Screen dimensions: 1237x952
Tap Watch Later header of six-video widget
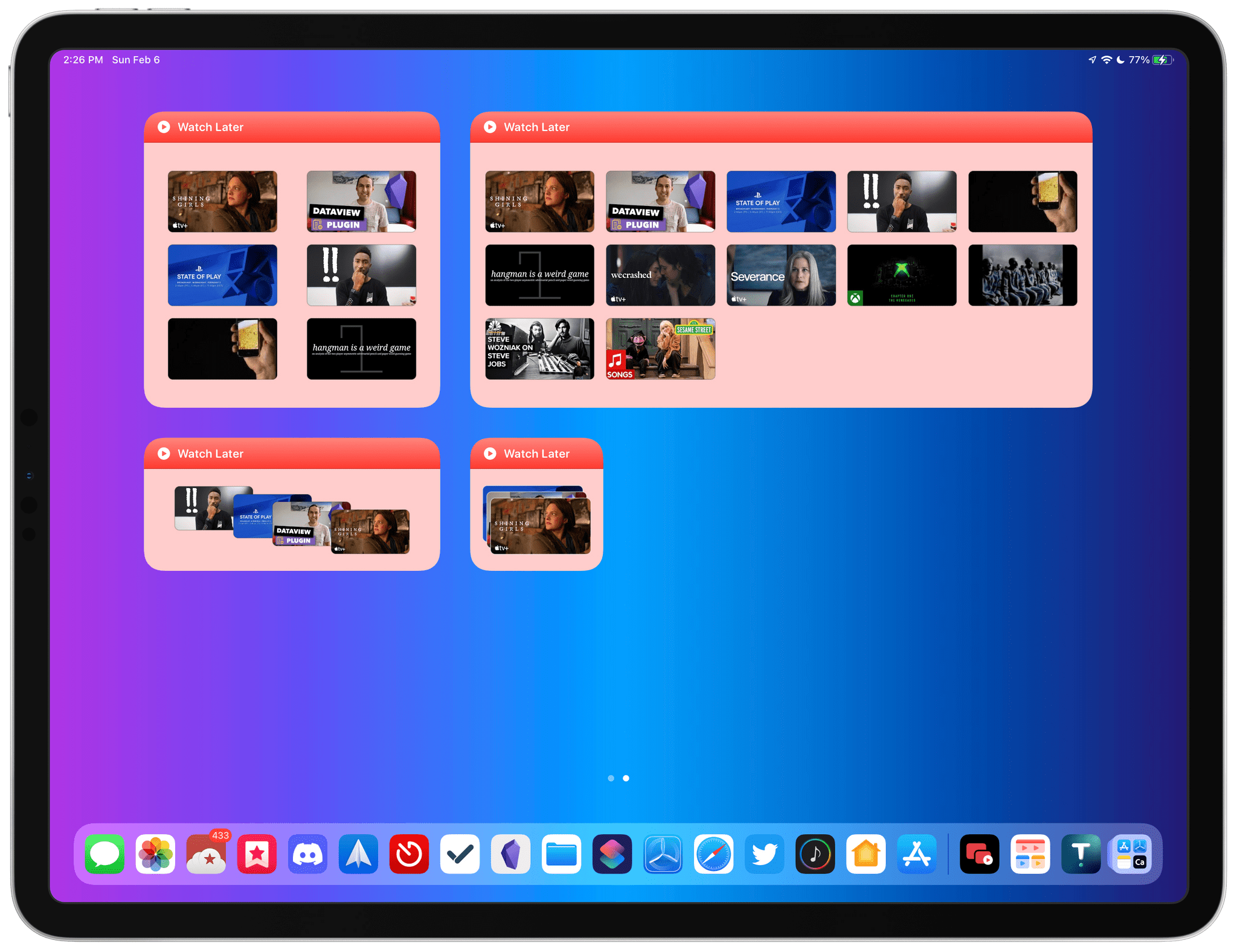click(292, 127)
